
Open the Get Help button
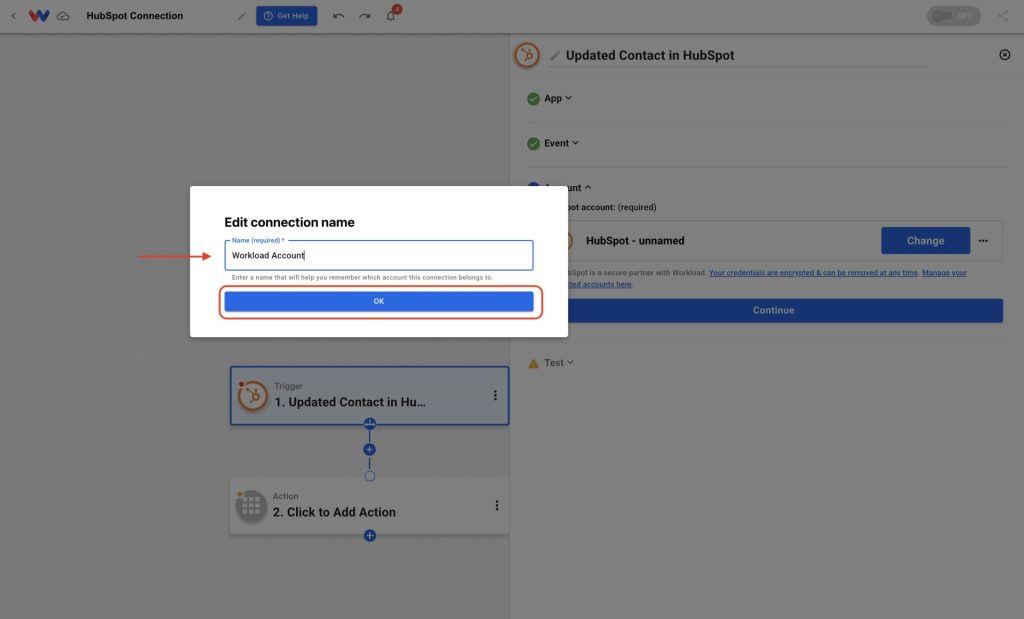point(287,16)
